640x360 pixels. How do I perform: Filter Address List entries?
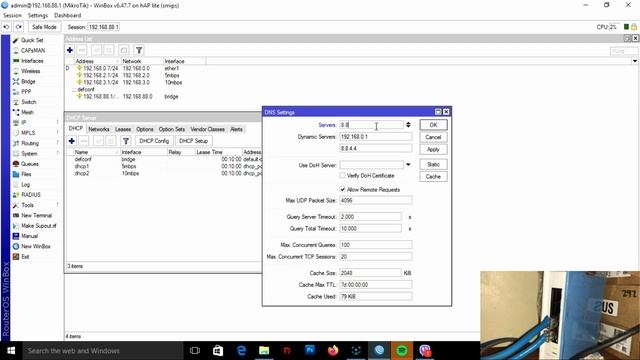tap(139, 50)
